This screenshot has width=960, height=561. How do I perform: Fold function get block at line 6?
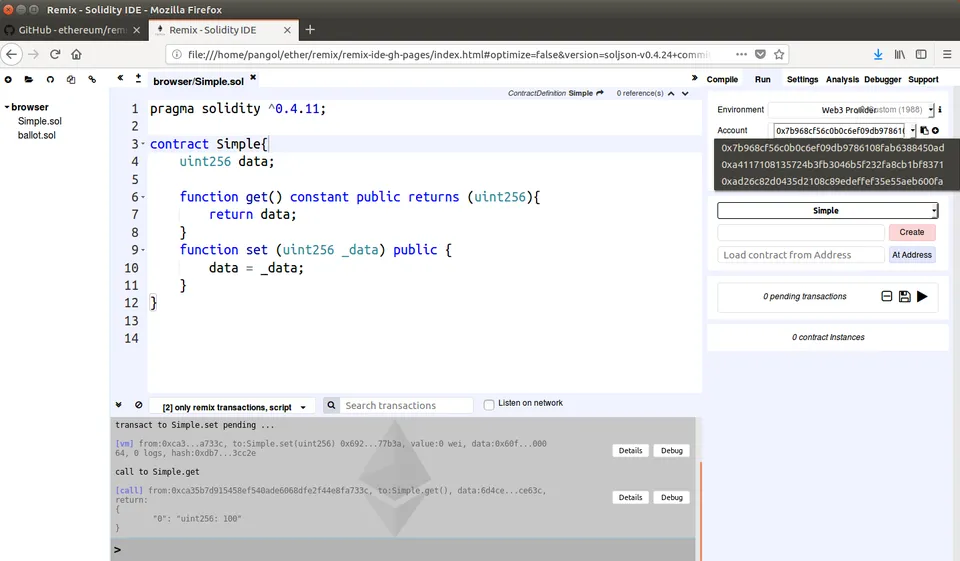coord(143,197)
